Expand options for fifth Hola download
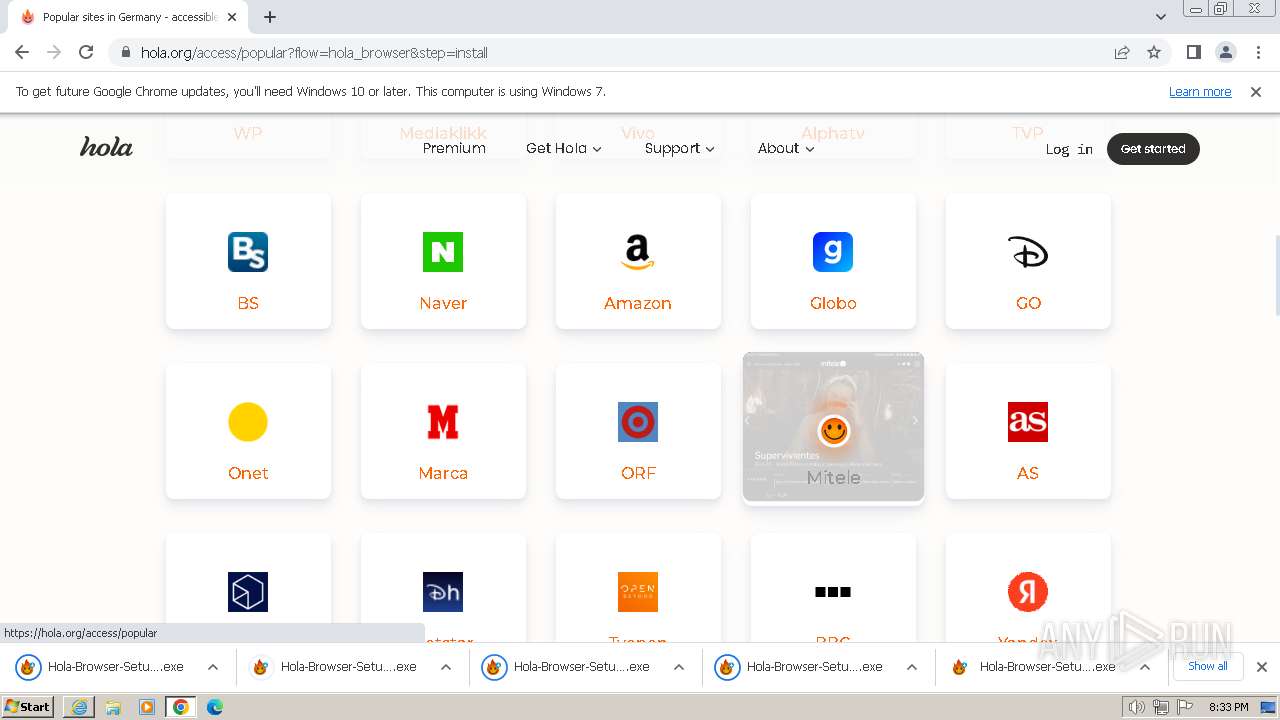1280x720 pixels. (1145, 667)
